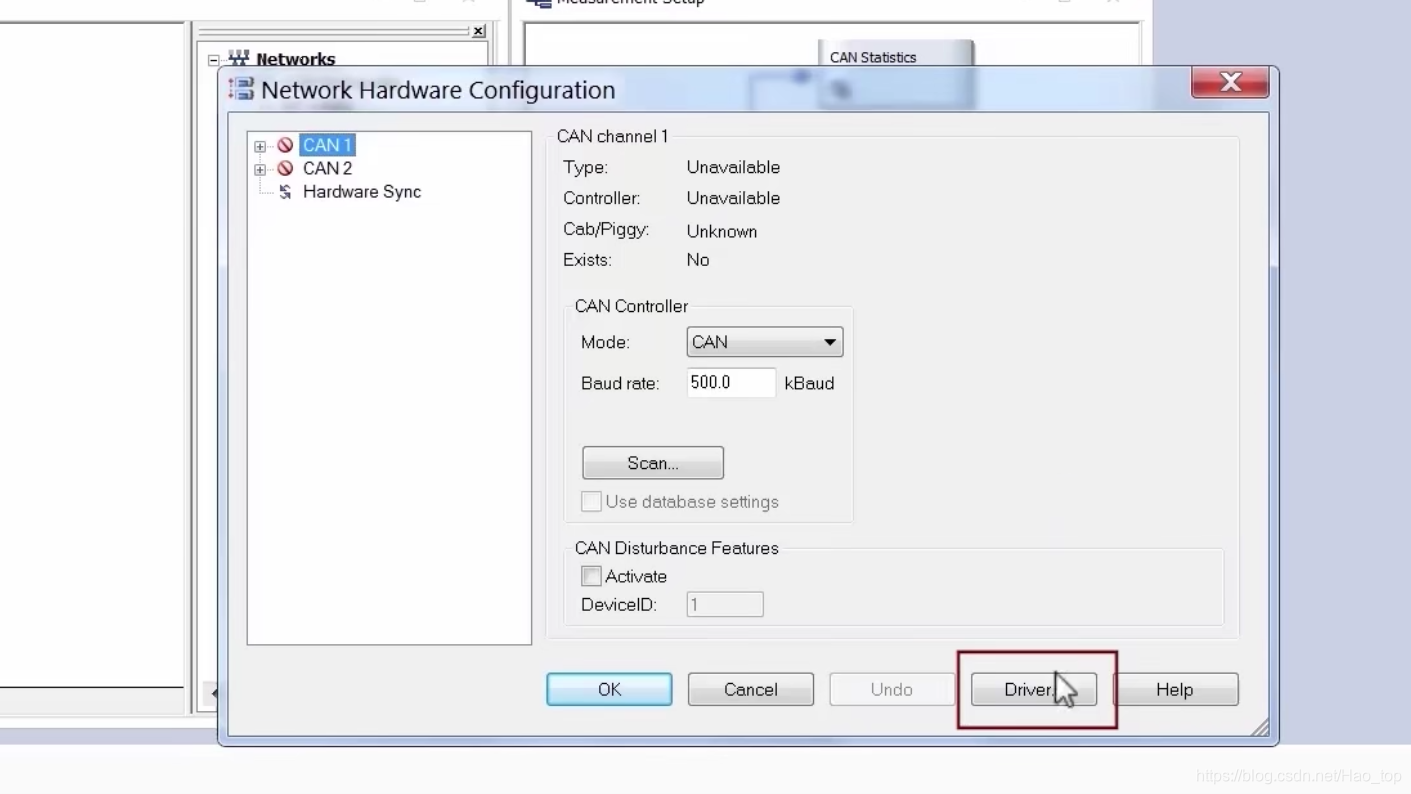Click the Unknown Cab/Piggy value
This screenshot has width=1411, height=794.
722,231
